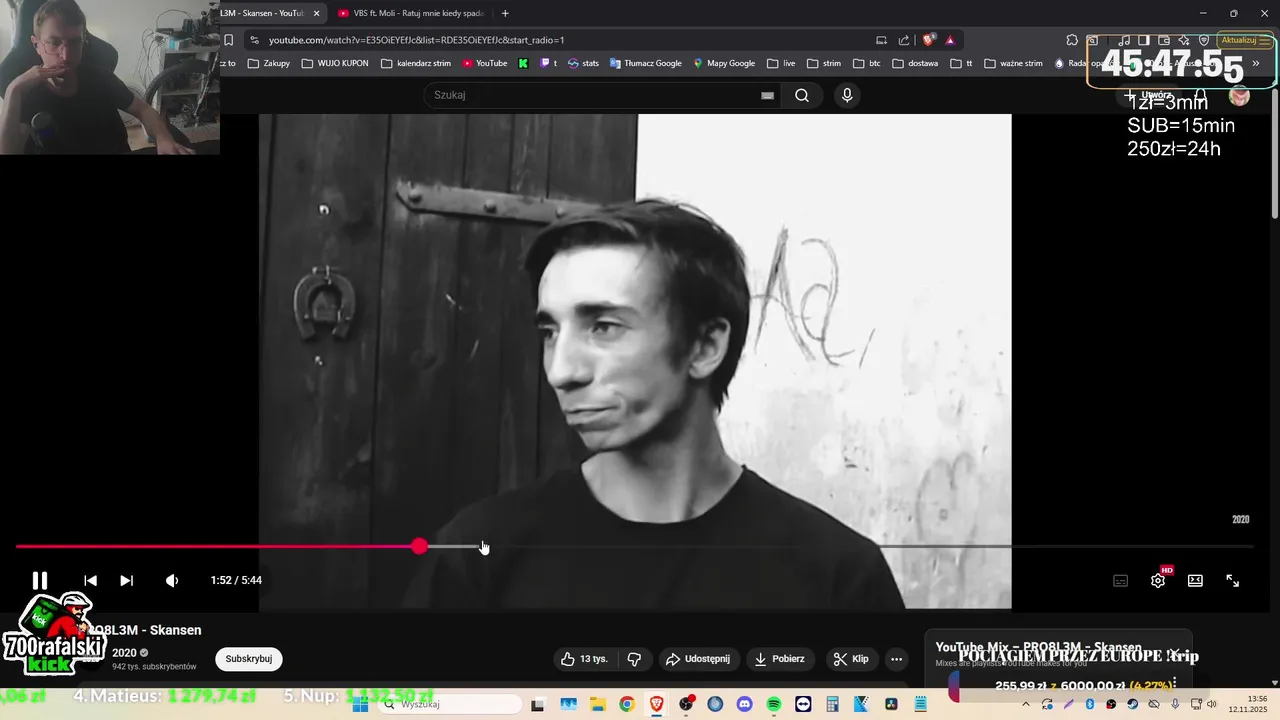Open Spotify from the taskbar

pyautogui.click(x=774, y=704)
